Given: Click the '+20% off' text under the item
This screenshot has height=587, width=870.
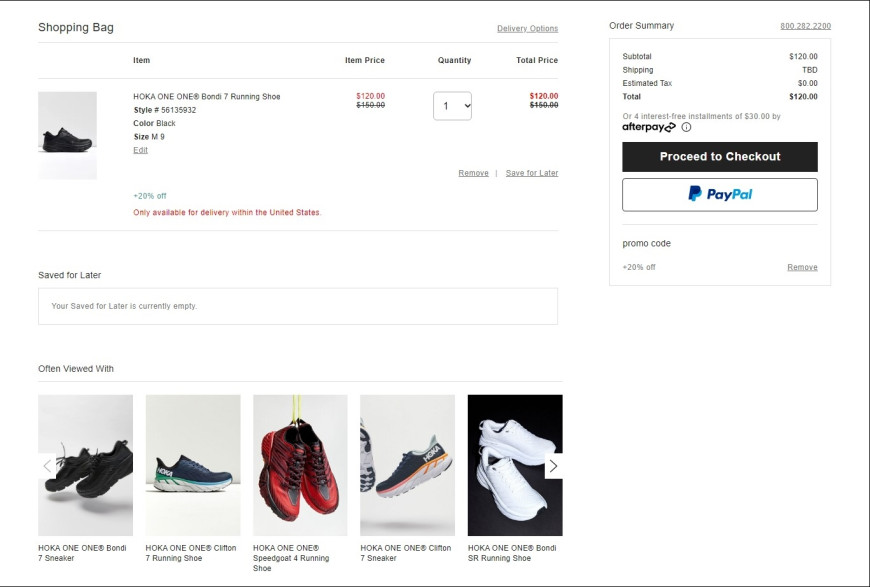Looking at the screenshot, I should [150, 196].
